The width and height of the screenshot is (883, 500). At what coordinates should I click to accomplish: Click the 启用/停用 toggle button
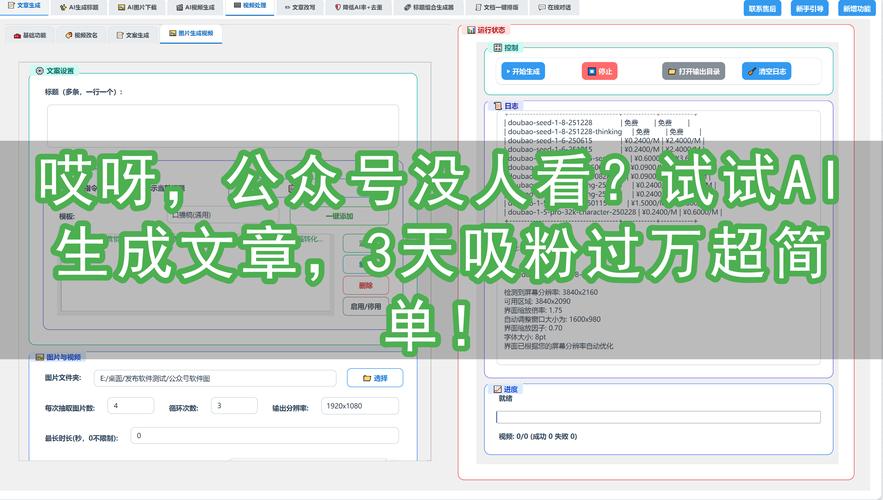pos(366,307)
